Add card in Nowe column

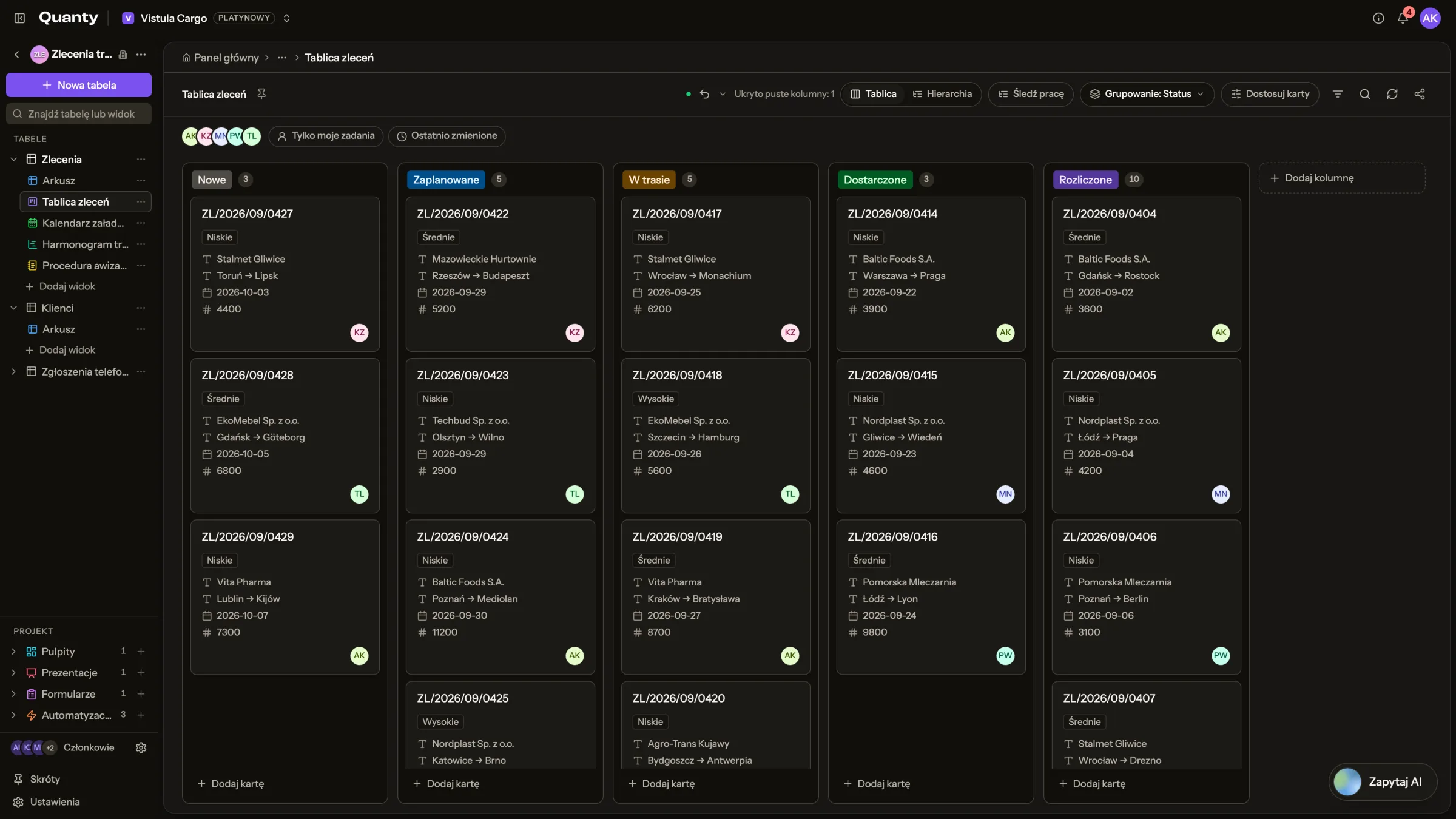pos(231,784)
